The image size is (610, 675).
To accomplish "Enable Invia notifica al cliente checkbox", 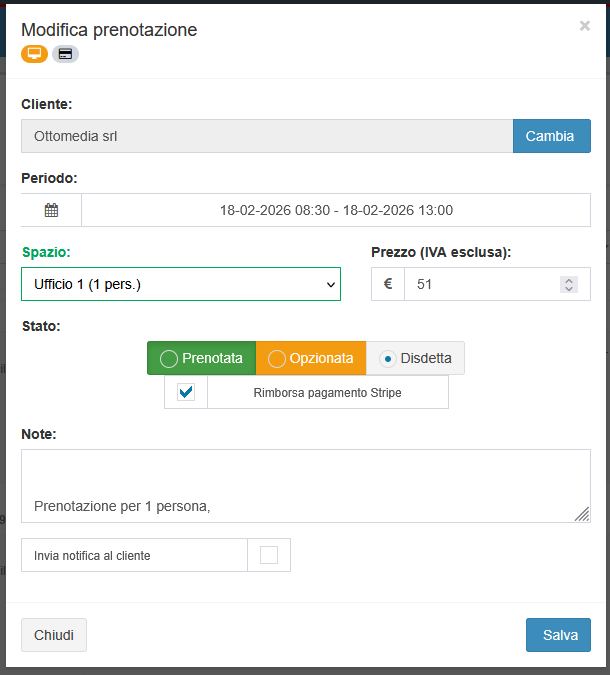I will (x=269, y=555).
